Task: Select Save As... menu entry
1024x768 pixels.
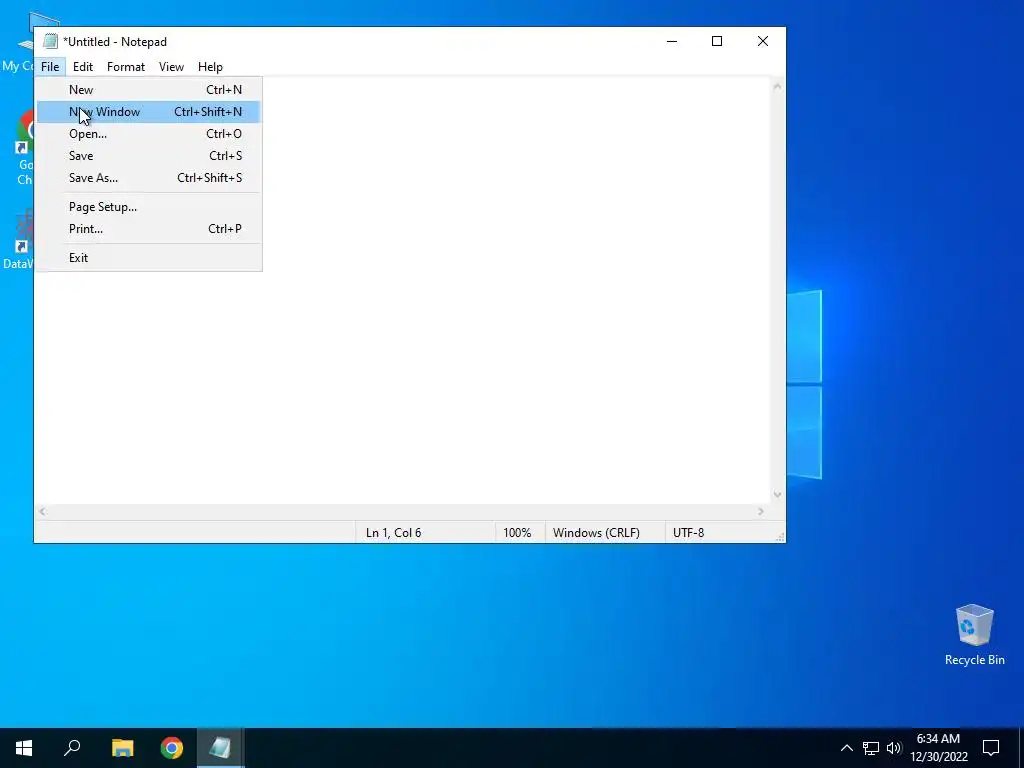Action: pos(149,178)
